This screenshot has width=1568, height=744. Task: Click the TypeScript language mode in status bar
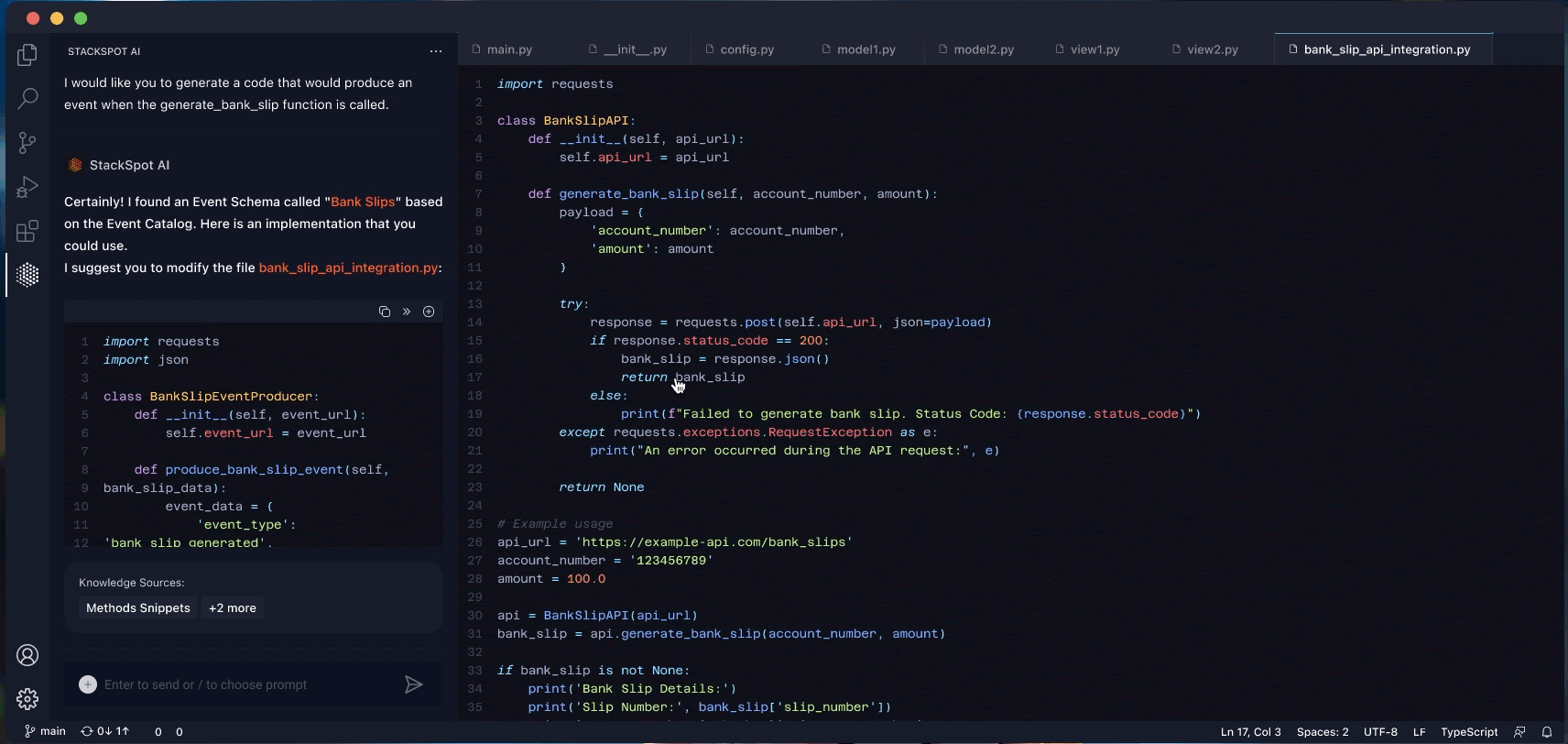[1468, 731]
